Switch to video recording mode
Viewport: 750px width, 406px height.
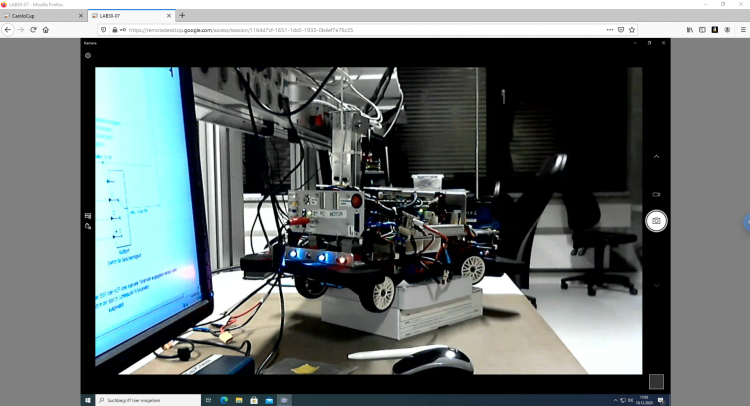click(x=656, y=194)
